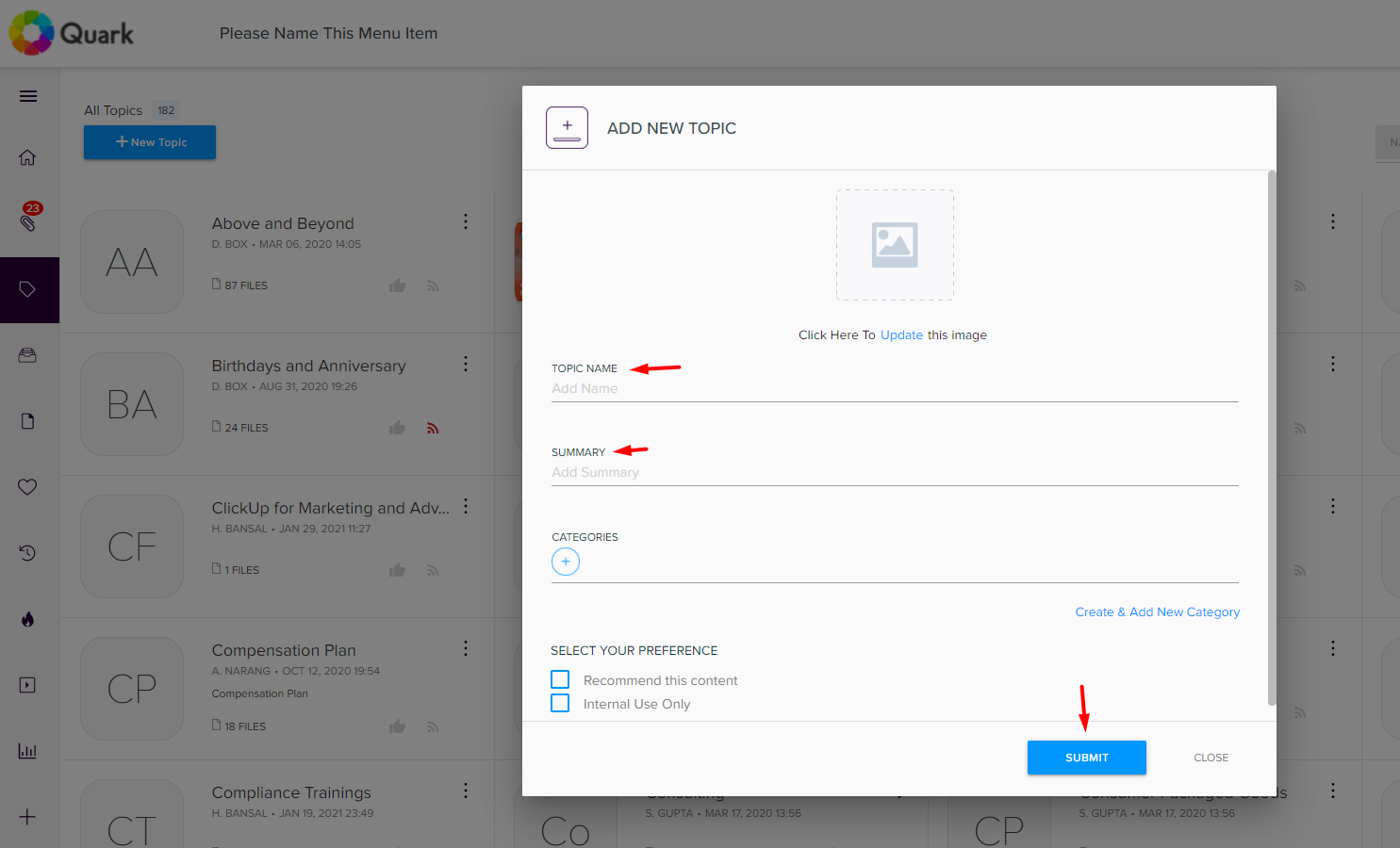Toggle Birthdays and Anniversary RSS feed
Image resolution: width=1400 pixels, height=848 pixels.
[x=433, y=428]
